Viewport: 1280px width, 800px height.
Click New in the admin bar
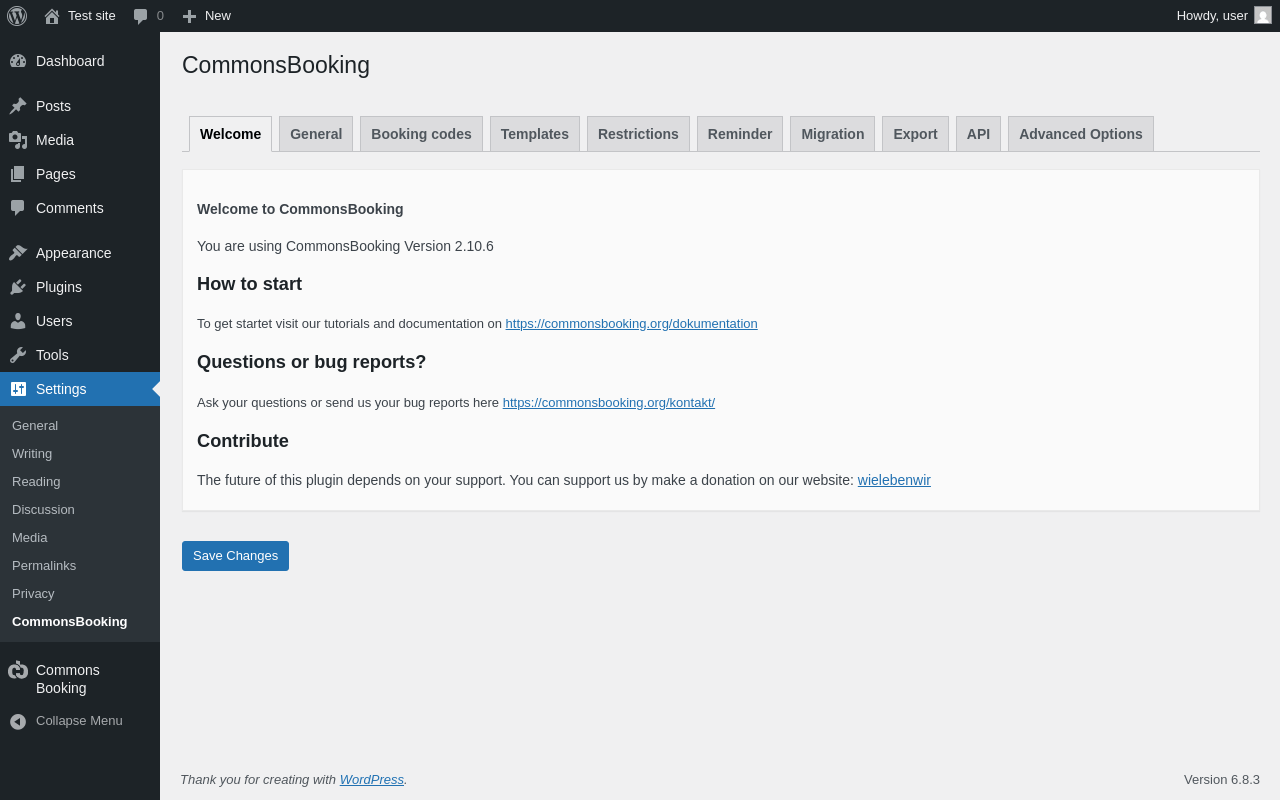[218, 16]
